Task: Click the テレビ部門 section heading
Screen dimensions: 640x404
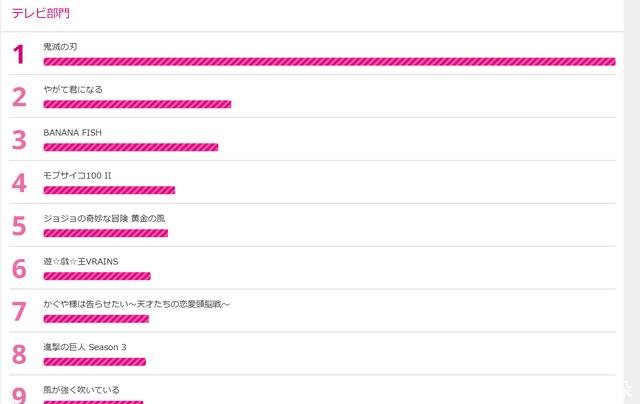Action: pos(40,14)
